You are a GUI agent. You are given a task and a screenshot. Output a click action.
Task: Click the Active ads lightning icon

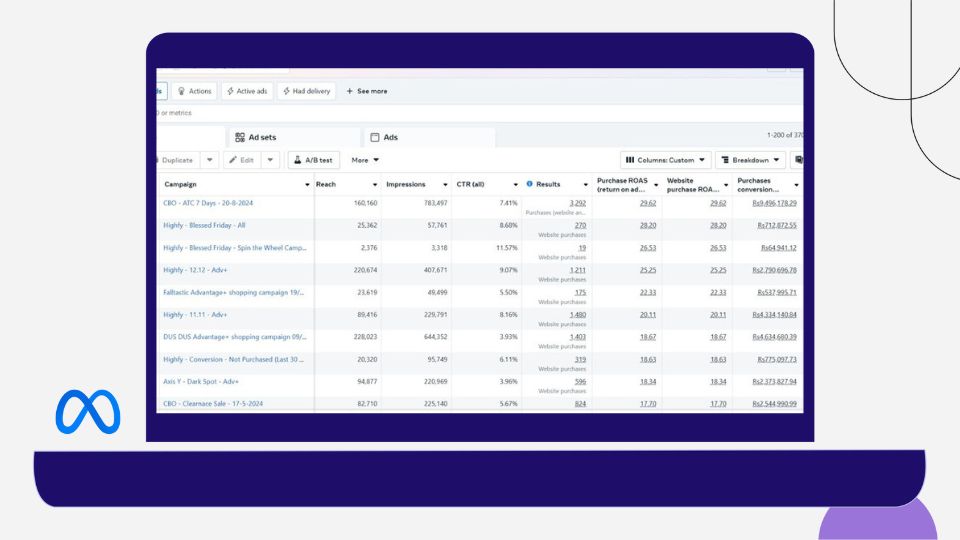coord(231,91)
